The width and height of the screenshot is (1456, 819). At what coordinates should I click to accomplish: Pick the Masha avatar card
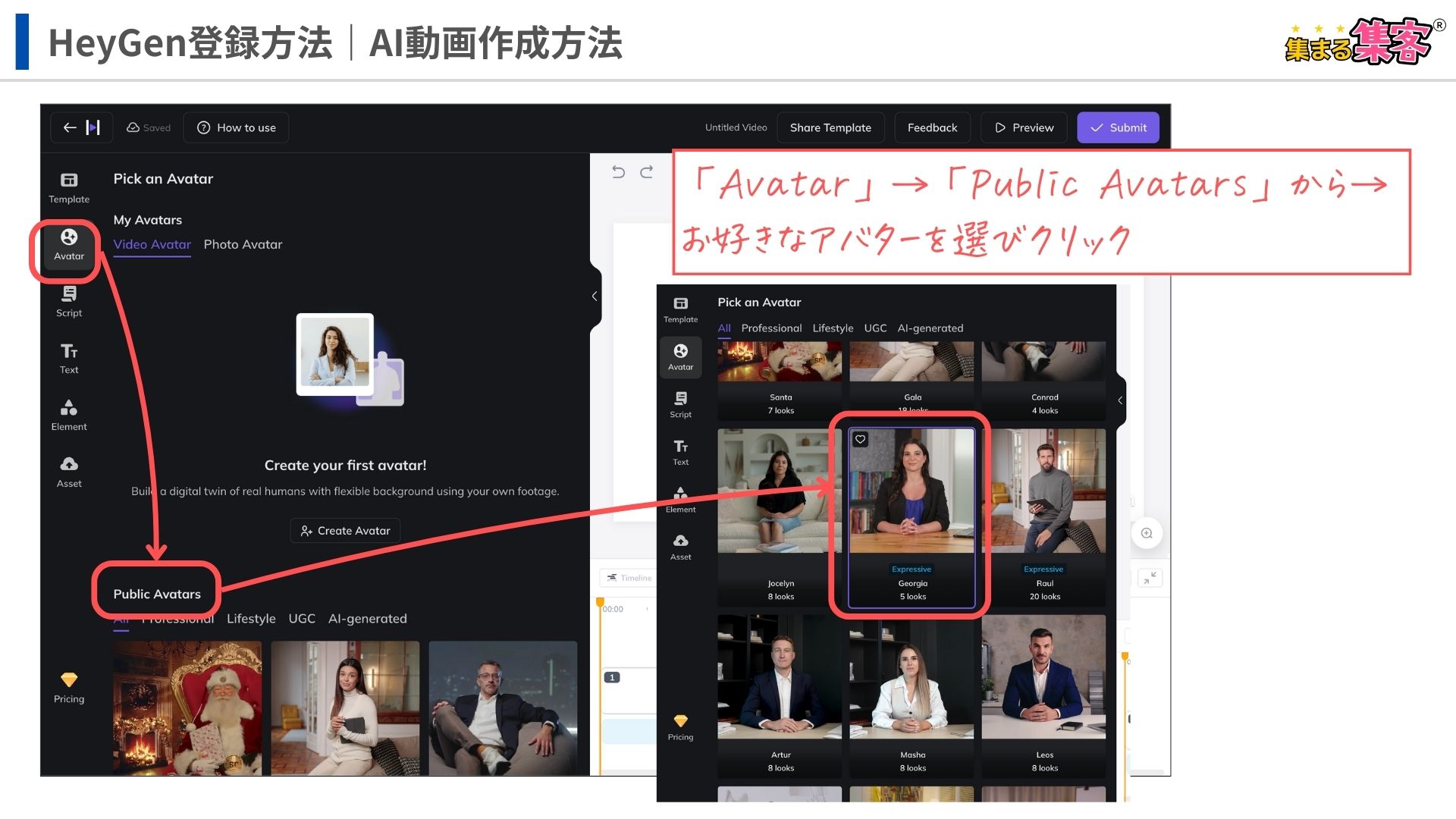[x=912, y=695]
